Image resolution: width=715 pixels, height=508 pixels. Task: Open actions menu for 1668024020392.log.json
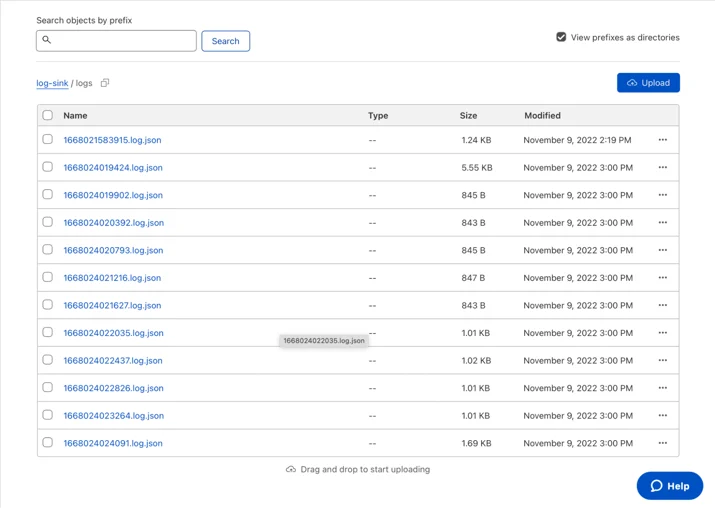[x=663, y=223]
